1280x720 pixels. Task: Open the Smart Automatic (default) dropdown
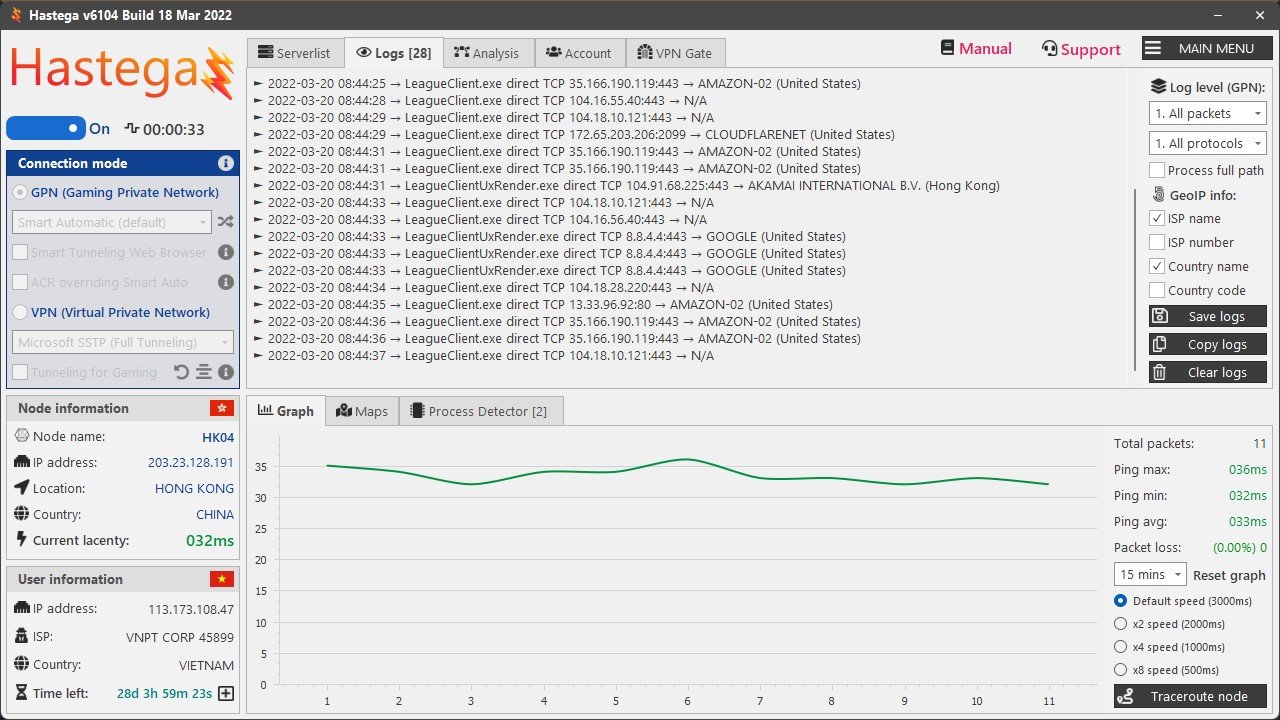pyautogui.click(x=112, y=222)
